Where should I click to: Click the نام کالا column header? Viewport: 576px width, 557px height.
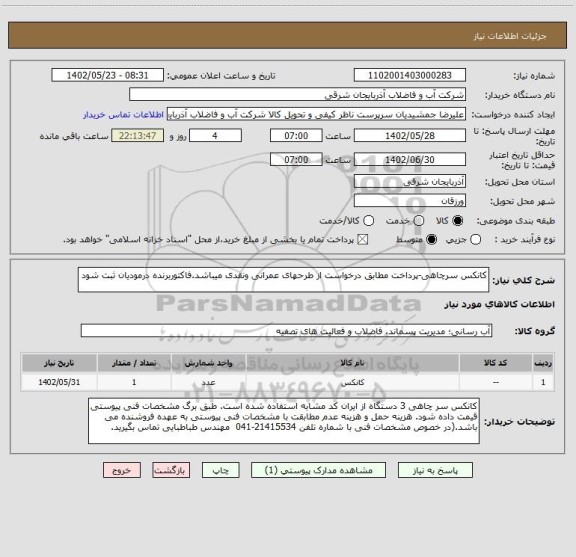[x=352, y=363]
